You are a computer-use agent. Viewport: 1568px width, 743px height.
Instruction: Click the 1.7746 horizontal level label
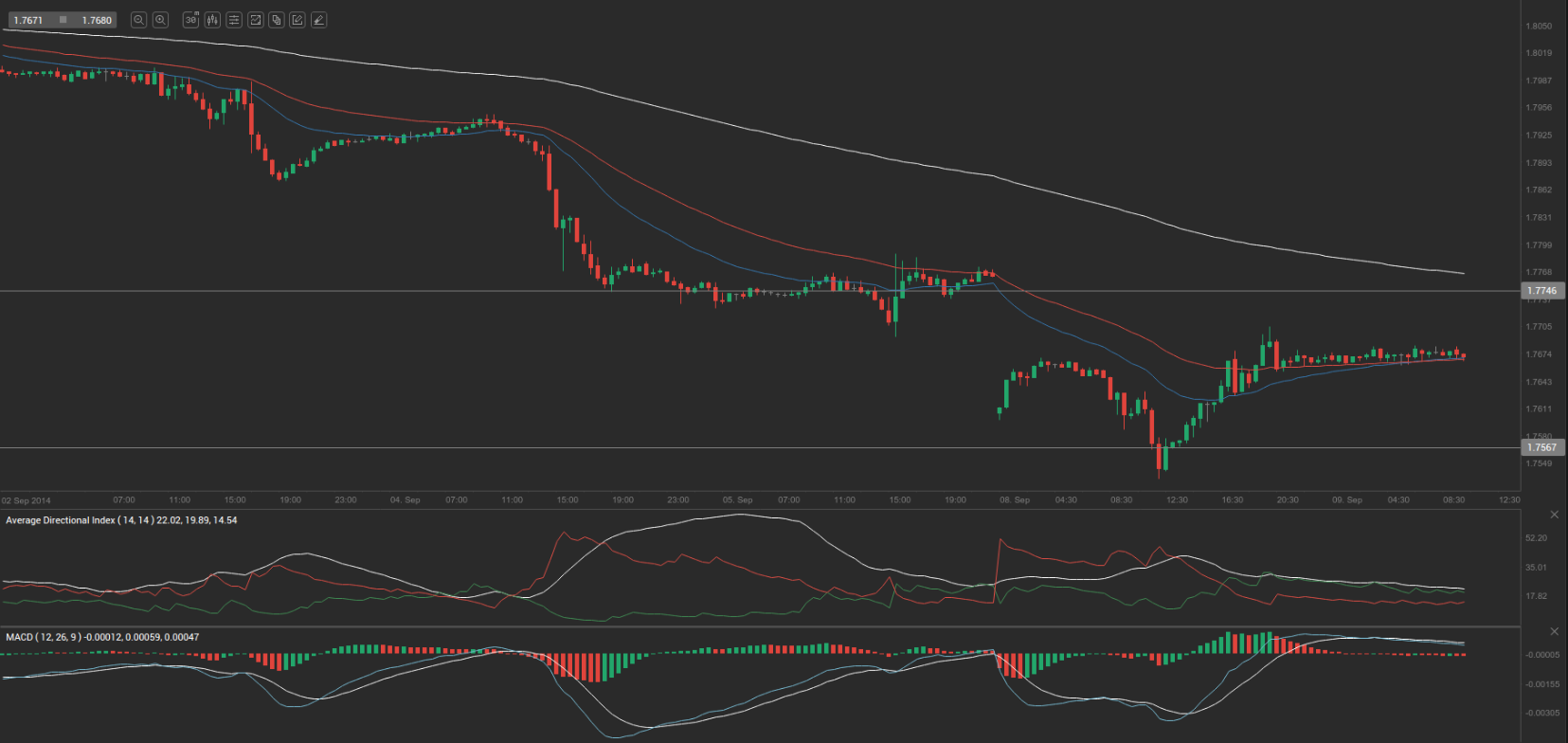(1543, 291)
